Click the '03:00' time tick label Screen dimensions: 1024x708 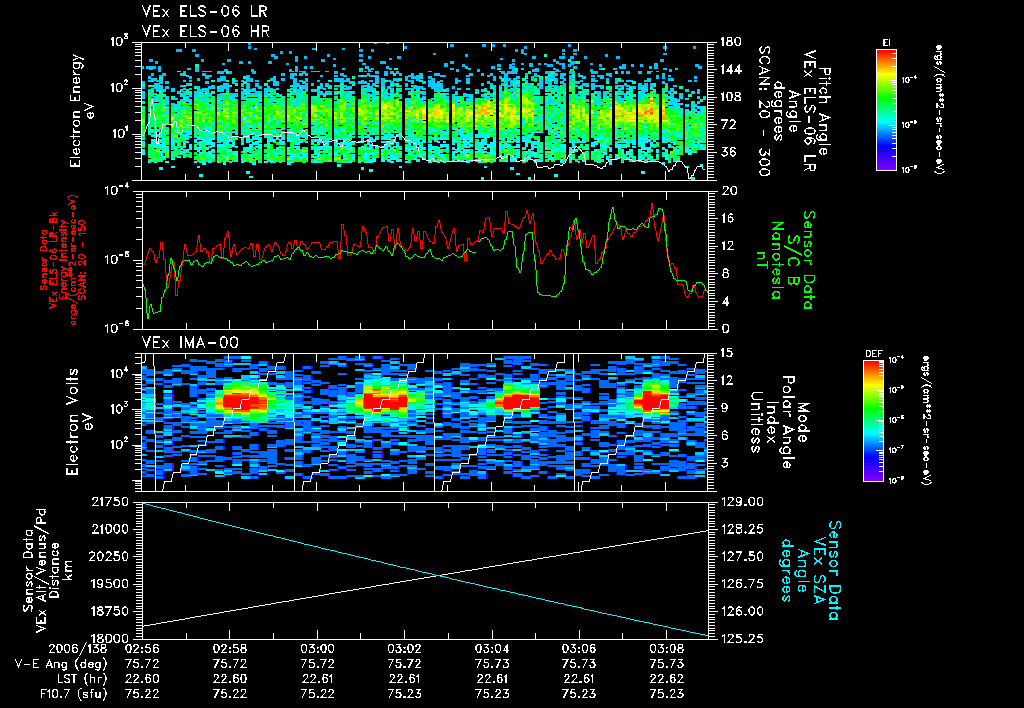point(317,650)
